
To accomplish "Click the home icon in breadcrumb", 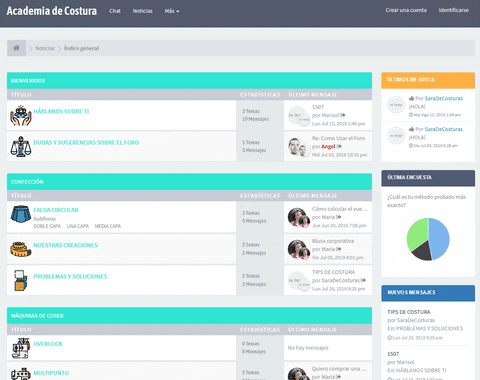I will point(16,48).
